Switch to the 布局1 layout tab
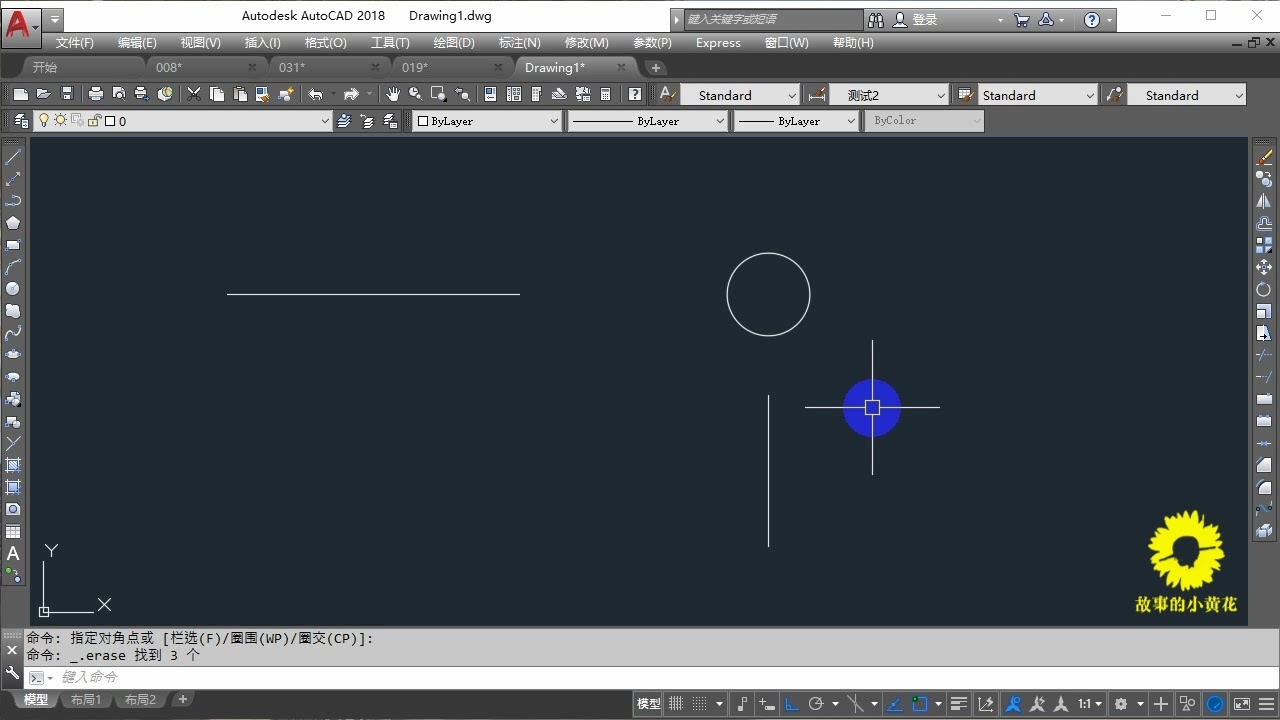The height and width of the screenshot is (720, 1280). [x=86, y=700]
